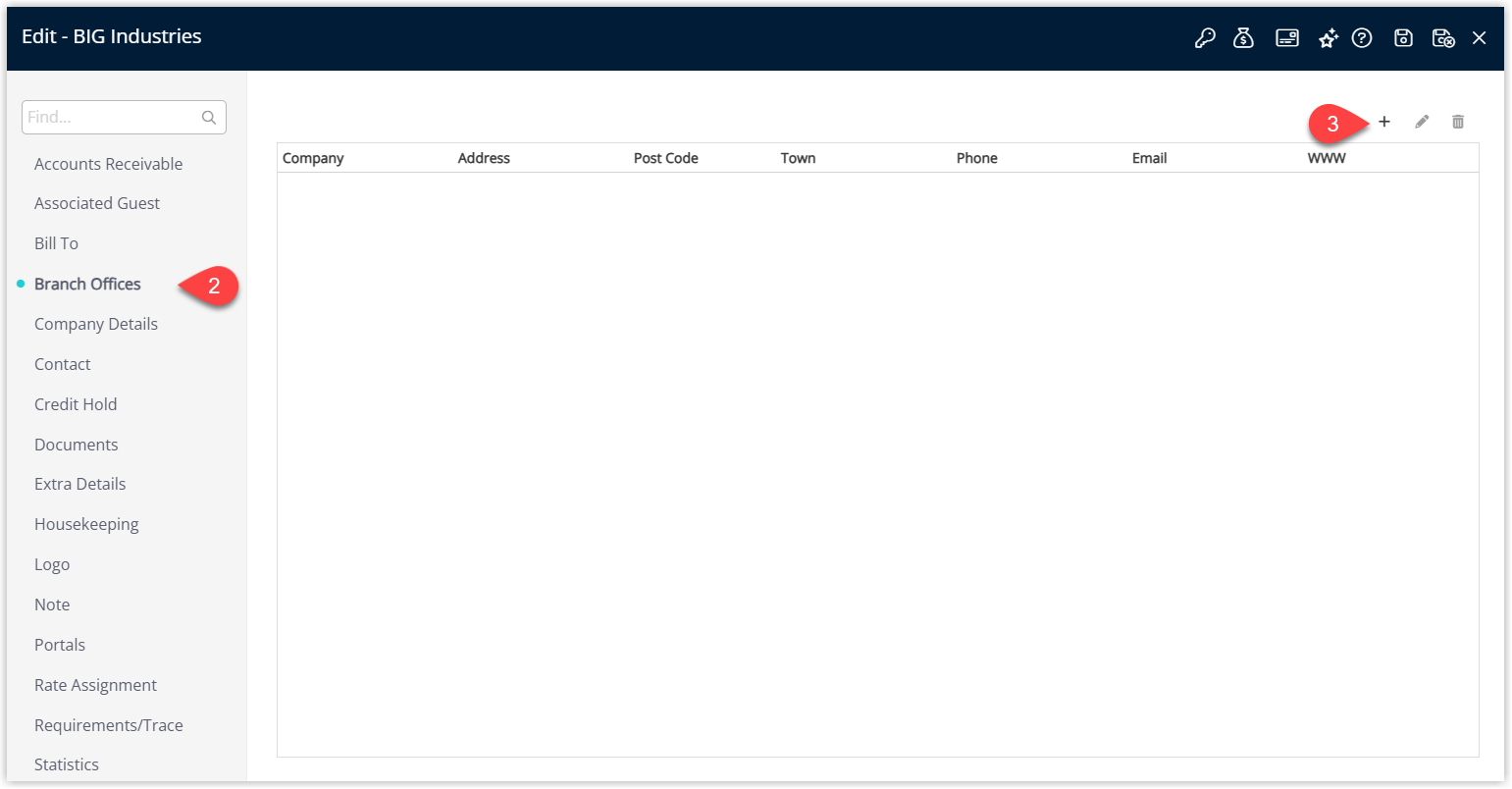Click the Email column header
The width and height of the screenshot is (1512, 789).
coord(1150,158)
